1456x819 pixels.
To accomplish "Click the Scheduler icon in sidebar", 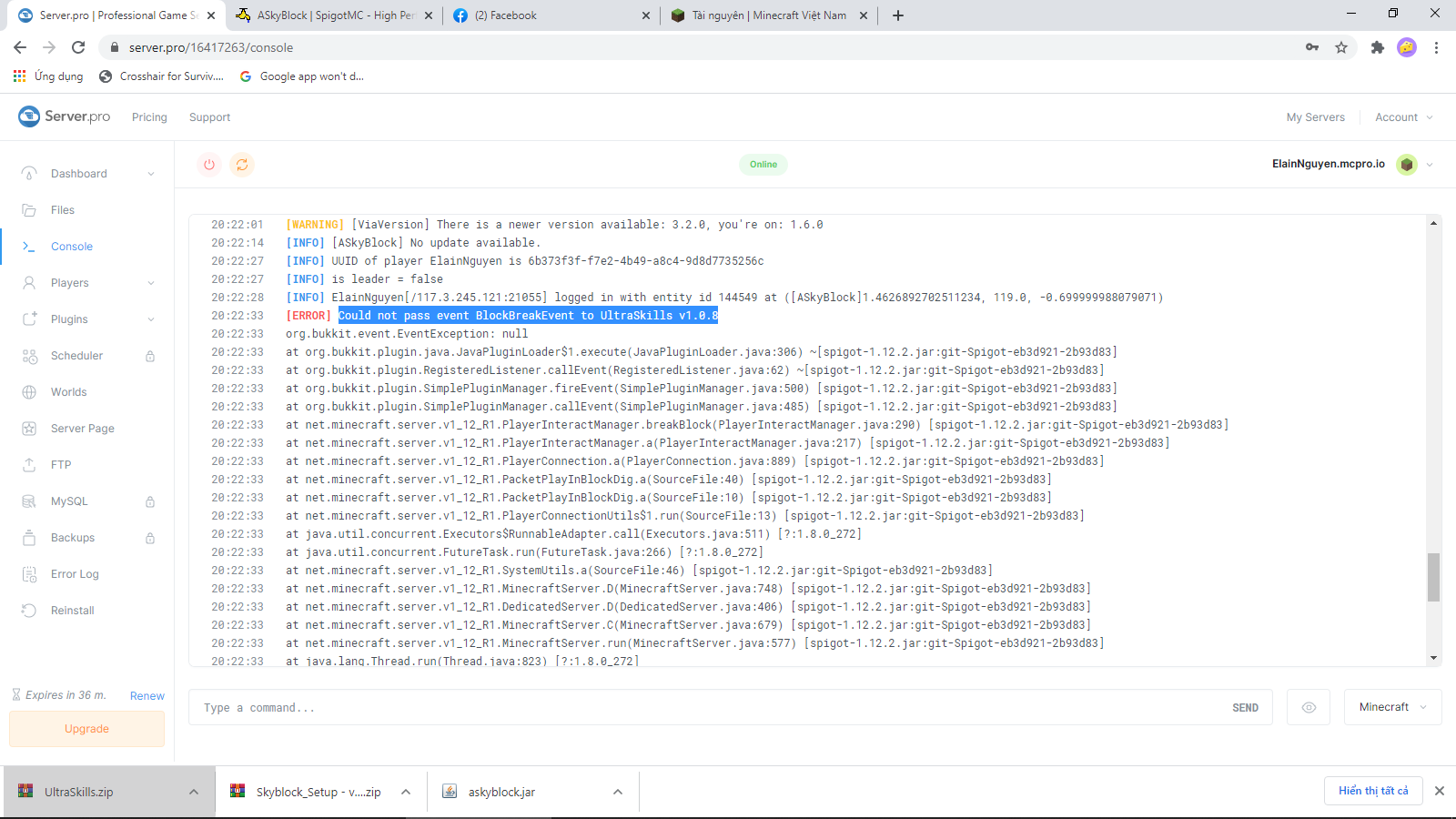I will [x=29, y=356].
